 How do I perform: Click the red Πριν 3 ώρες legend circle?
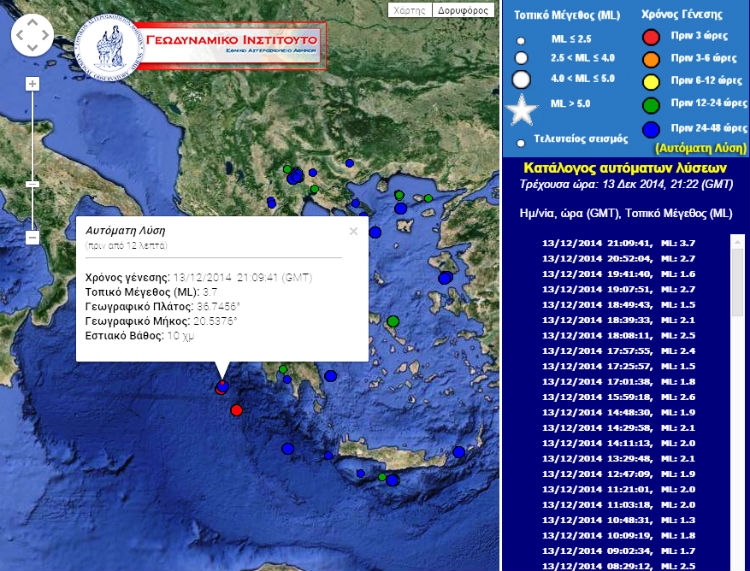pos(650,38)
